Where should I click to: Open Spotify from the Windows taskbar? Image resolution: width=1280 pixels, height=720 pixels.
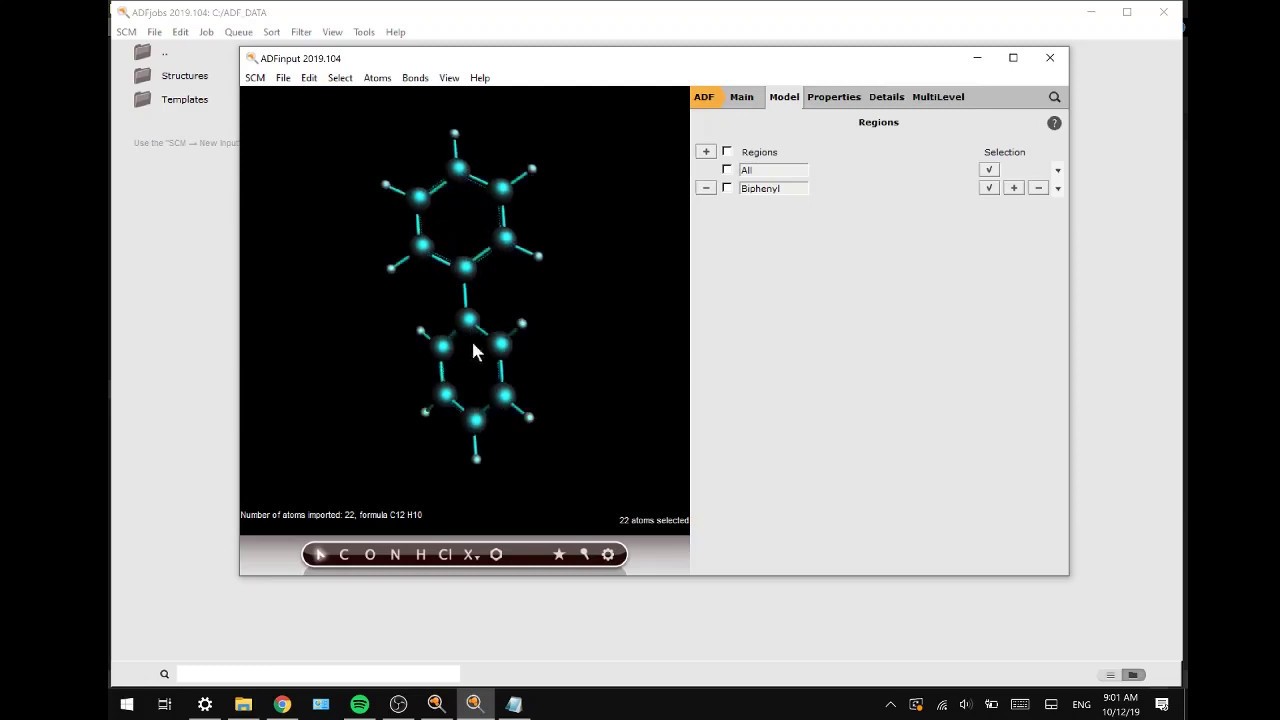[360, 704]
